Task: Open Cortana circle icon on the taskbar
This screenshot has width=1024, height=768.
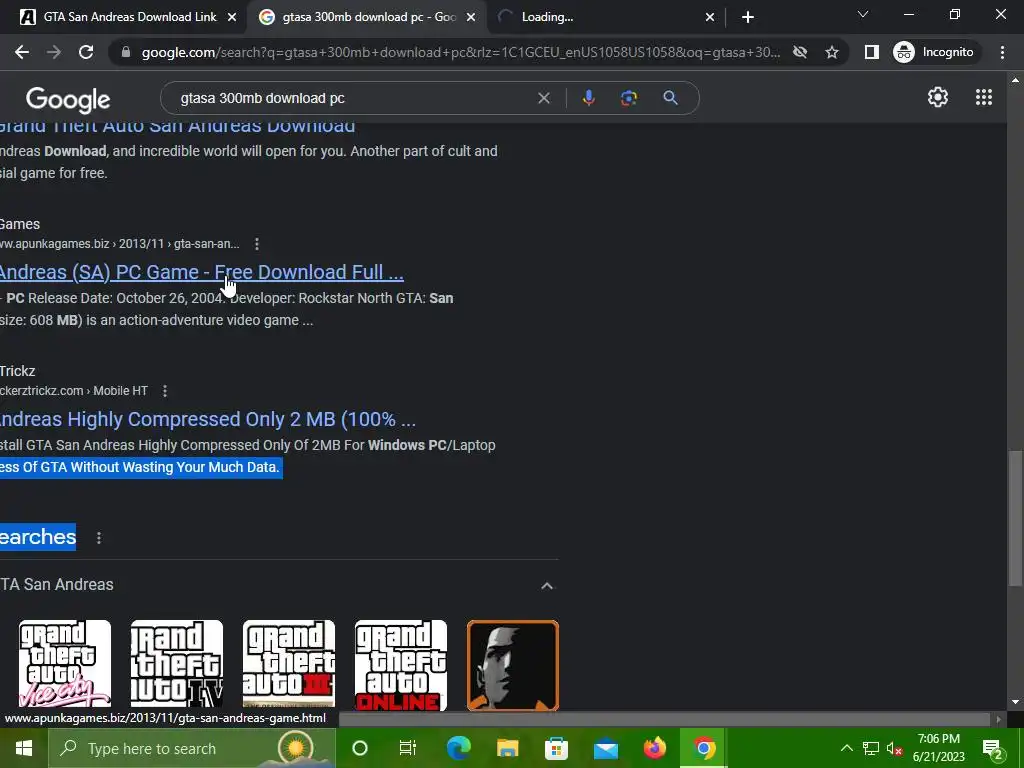Action: 359,748
